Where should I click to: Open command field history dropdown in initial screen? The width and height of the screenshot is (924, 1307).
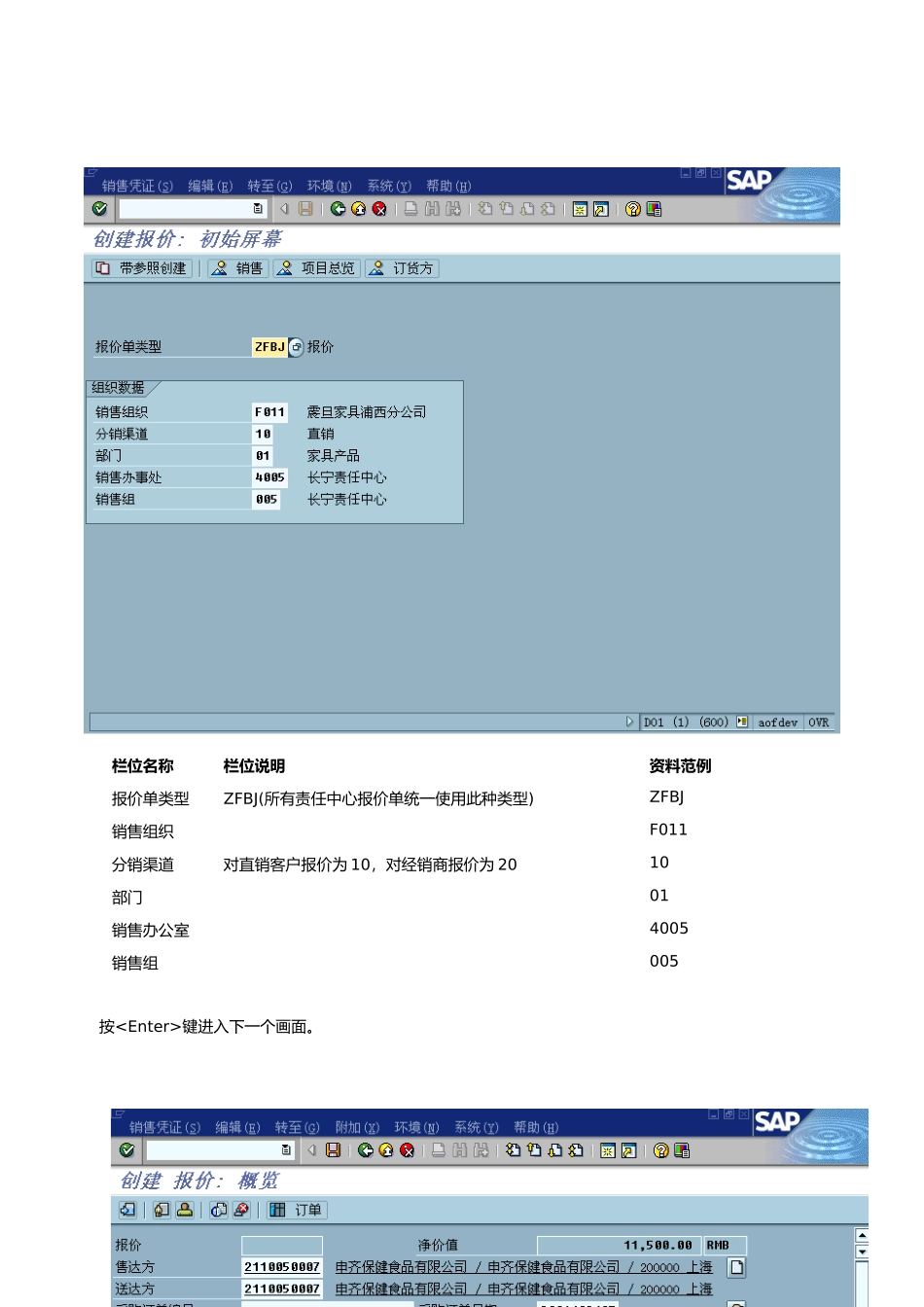(258, 209)
